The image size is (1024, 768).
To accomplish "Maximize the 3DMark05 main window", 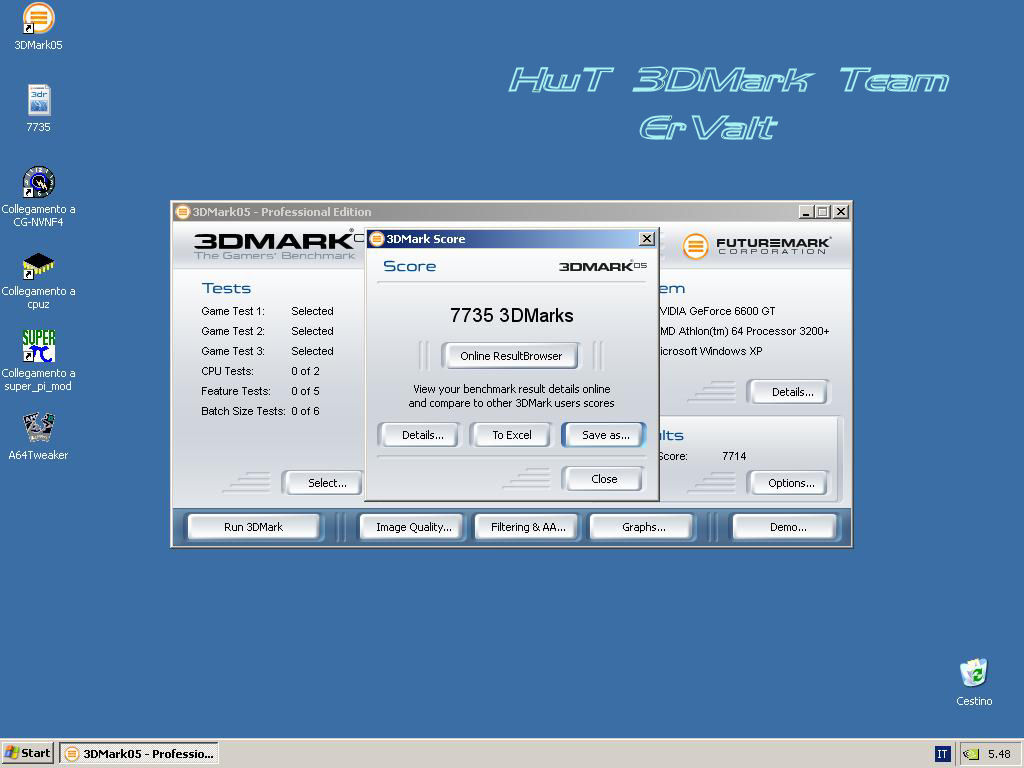I will 823,212.
